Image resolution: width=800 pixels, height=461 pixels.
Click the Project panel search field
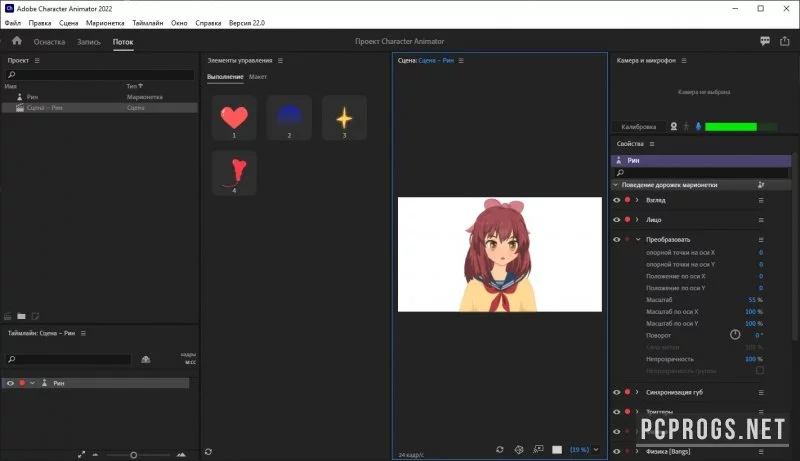tap(100, 74)
